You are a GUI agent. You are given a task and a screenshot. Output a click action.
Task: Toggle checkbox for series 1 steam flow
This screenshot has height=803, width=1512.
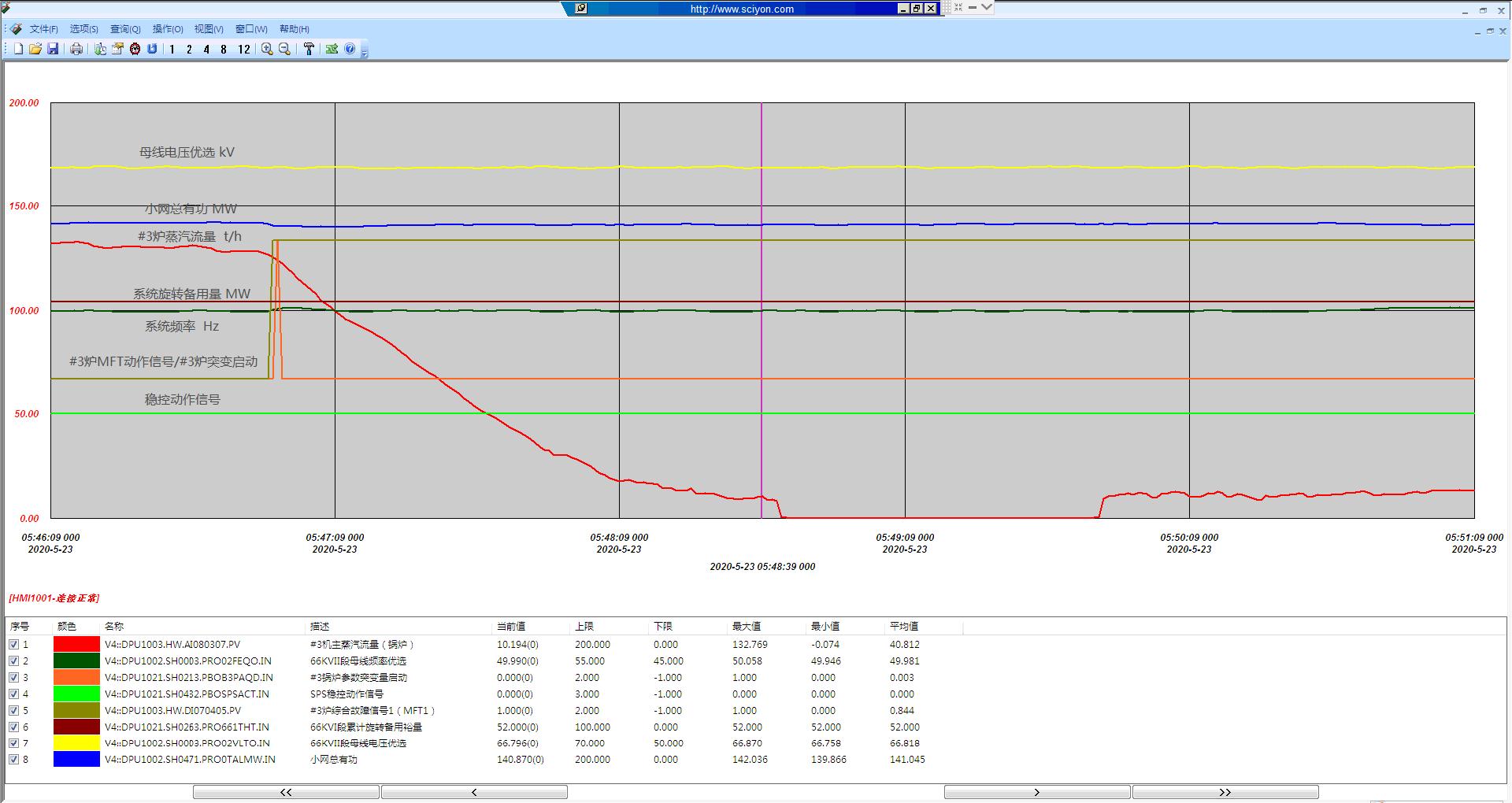pos(13,644)
